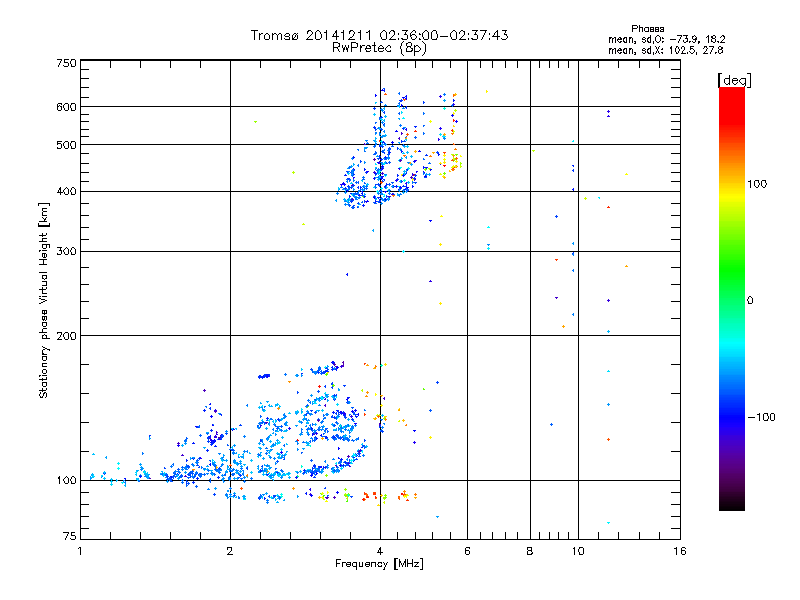Click the y-axis '100' tick label
Viewport: 800px width, 600px height.
(67, 481)
